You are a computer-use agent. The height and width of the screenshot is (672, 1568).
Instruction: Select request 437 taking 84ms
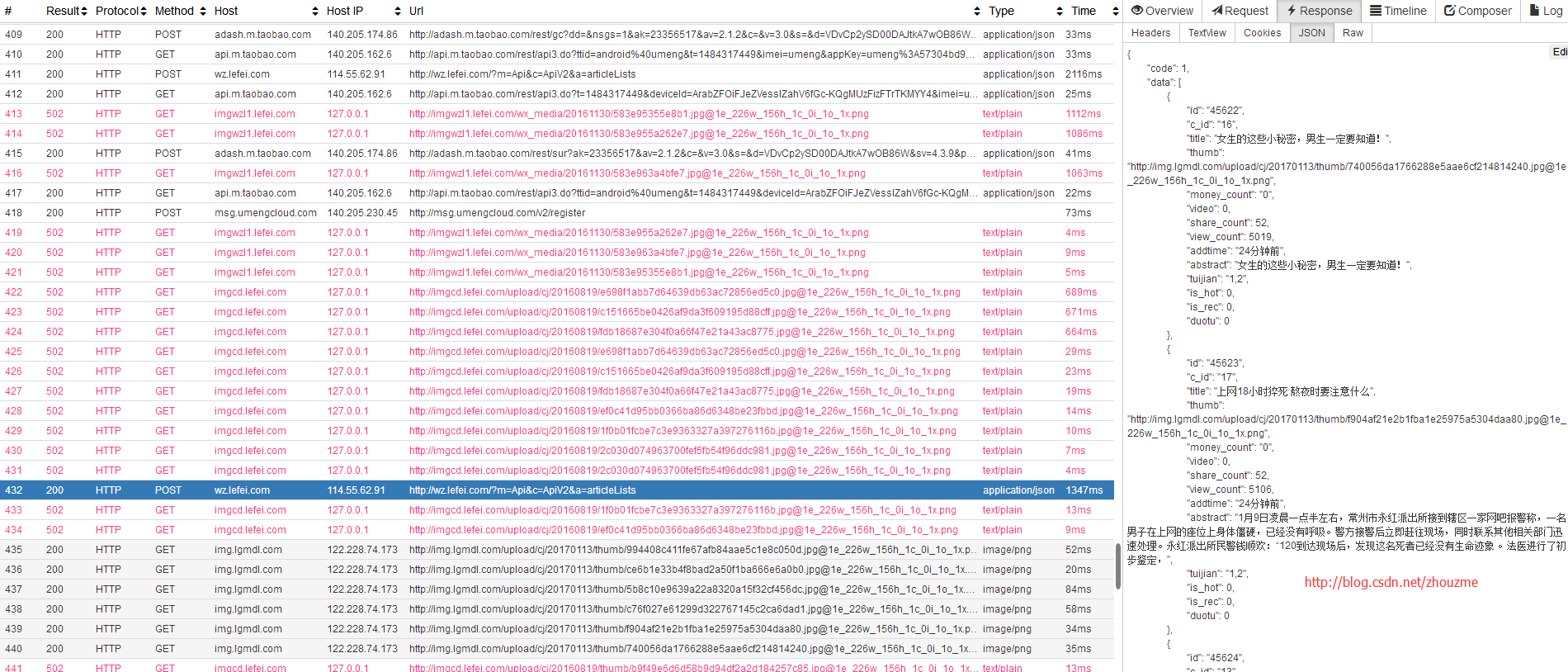tap(557, 589)
